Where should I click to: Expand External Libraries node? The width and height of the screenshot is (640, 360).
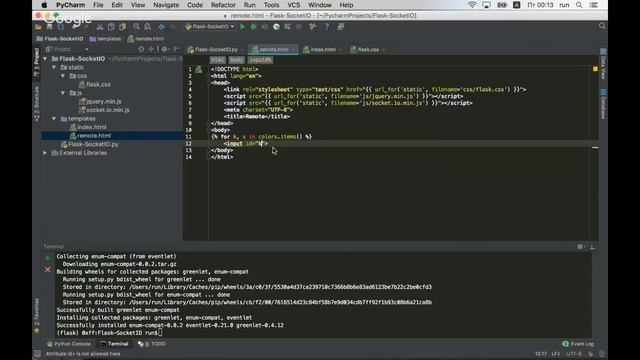click(45, 153)
